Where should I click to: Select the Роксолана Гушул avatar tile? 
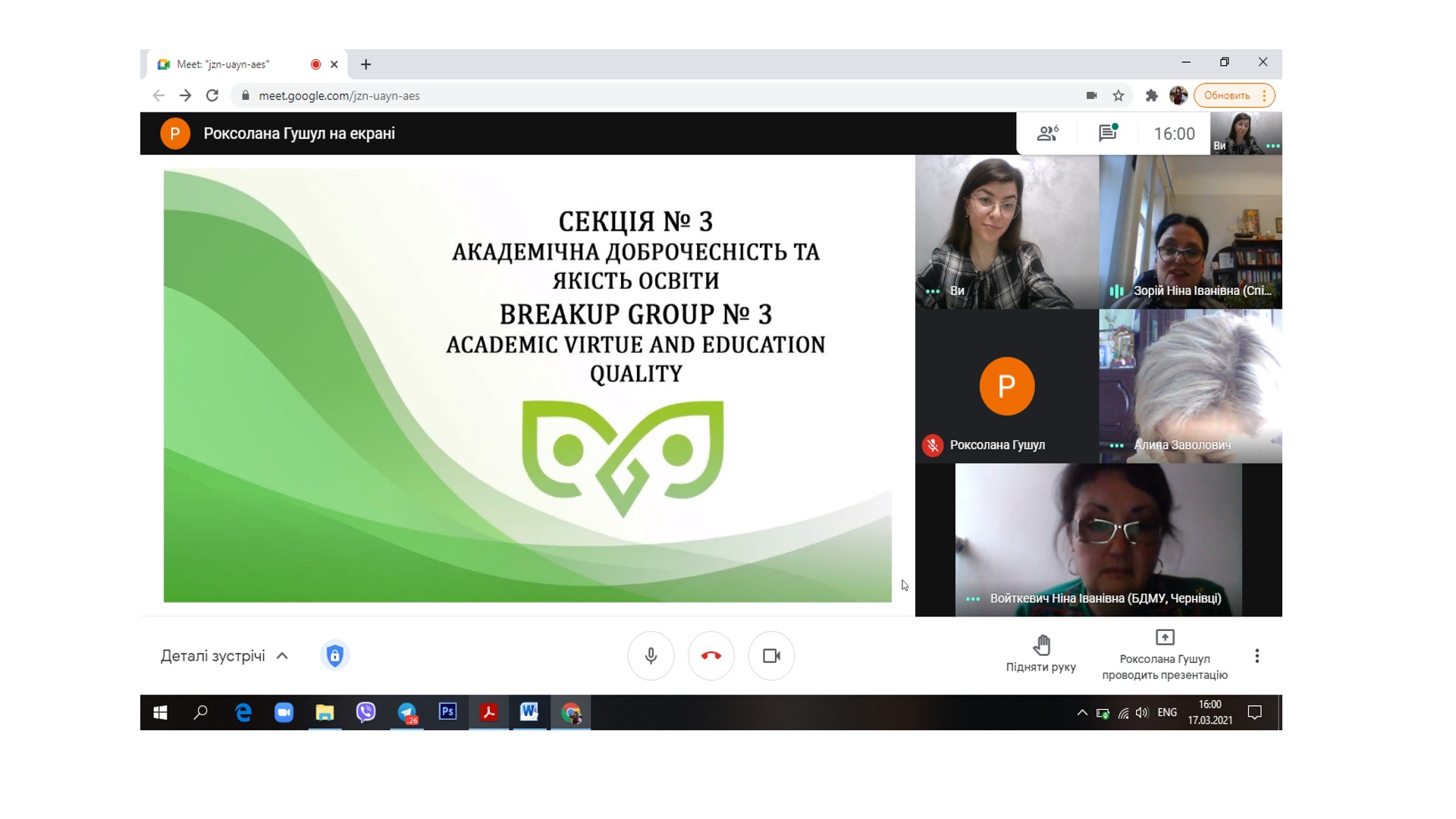(1006, 386)
